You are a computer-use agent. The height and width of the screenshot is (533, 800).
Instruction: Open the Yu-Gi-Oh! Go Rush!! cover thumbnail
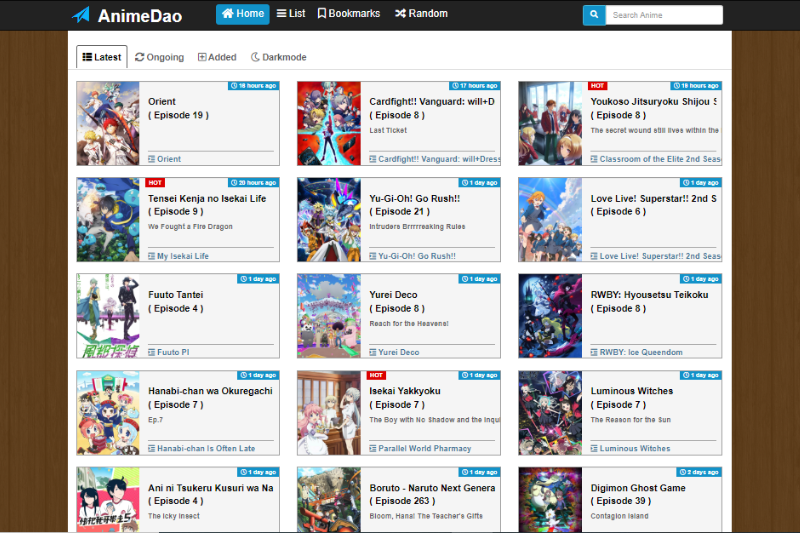(329, 220)
